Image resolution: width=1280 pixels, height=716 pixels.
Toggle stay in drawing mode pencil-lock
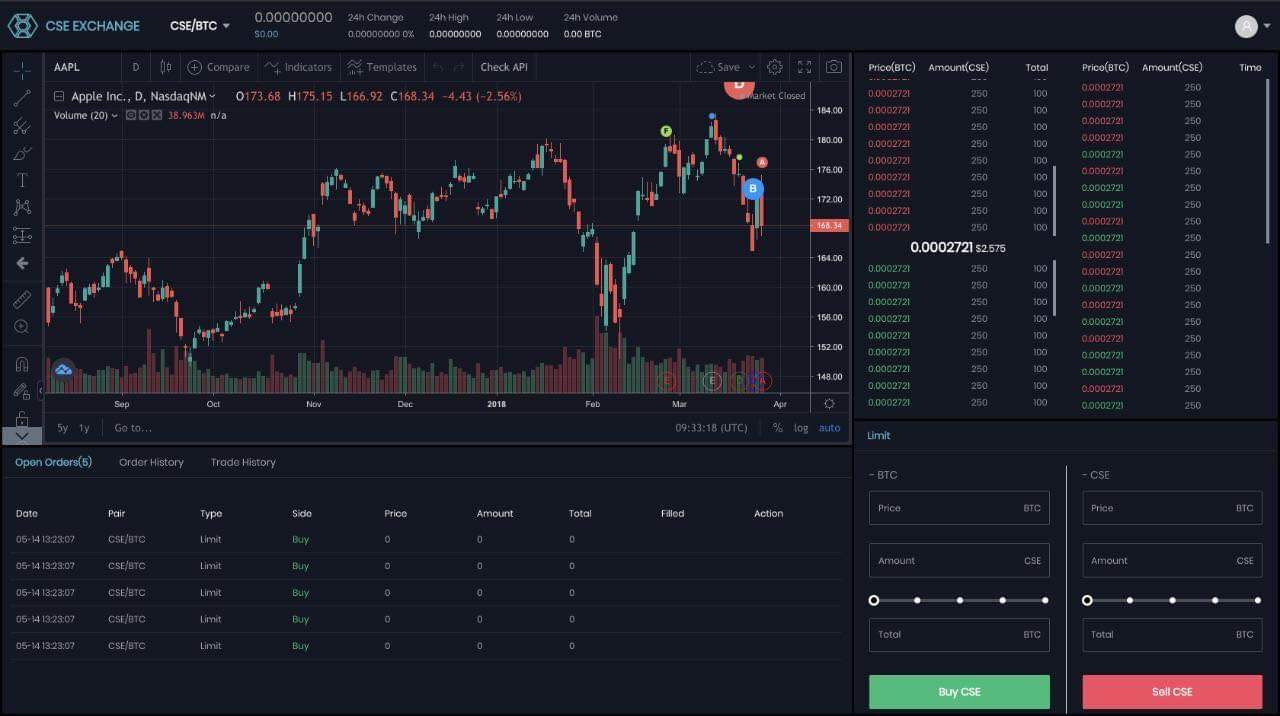pos(22,391)
